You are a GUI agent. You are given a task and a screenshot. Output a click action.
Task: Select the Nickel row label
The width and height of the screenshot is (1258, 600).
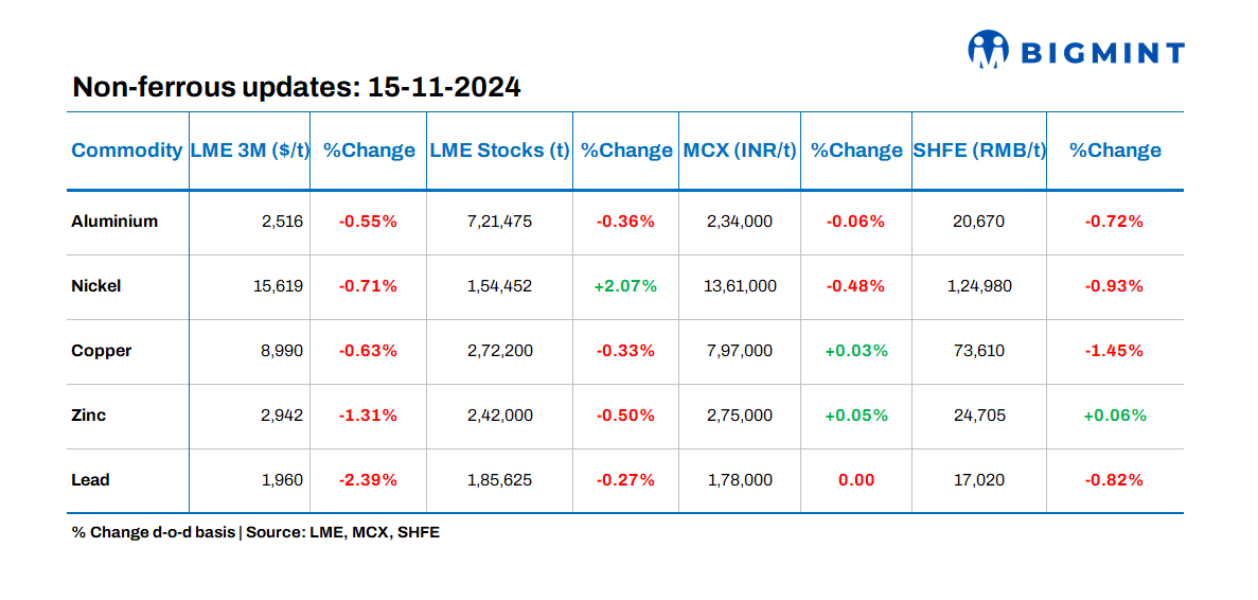coord(96,286)
